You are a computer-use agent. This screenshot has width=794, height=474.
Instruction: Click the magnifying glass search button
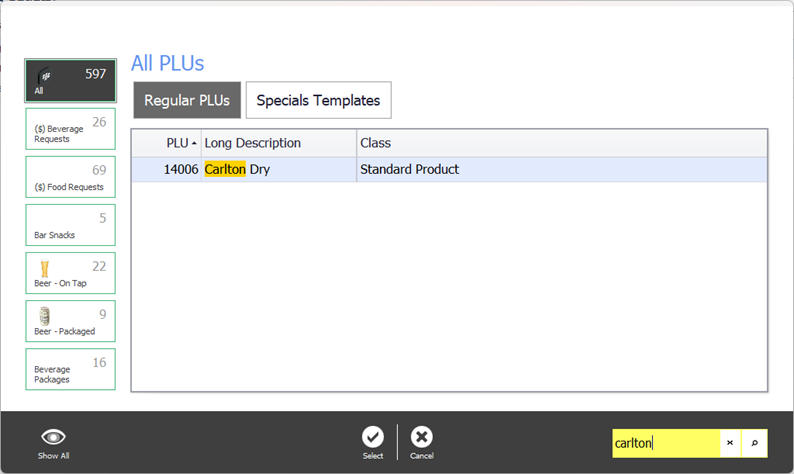[x=755, y=443]
